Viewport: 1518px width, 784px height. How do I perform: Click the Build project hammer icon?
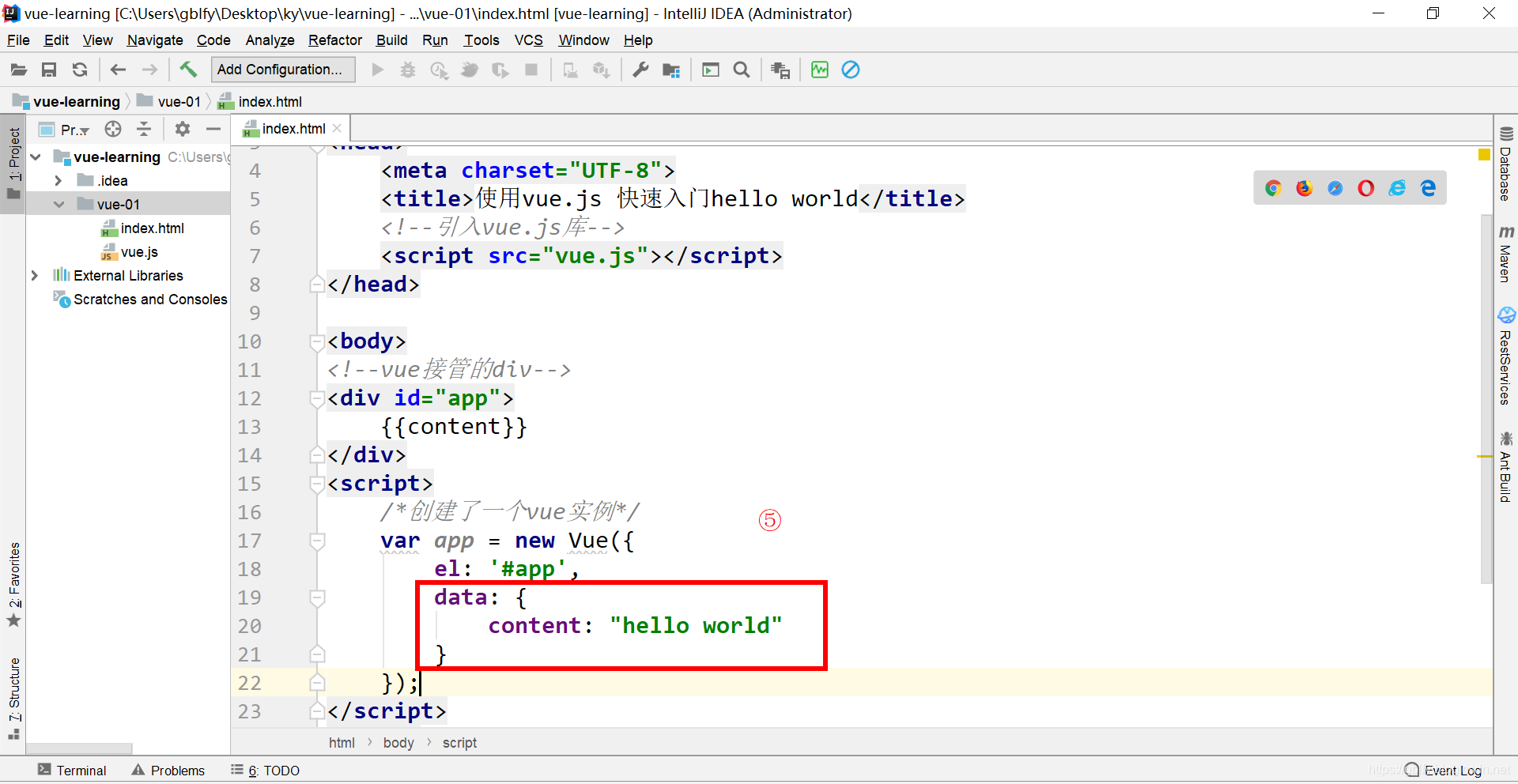188,70
